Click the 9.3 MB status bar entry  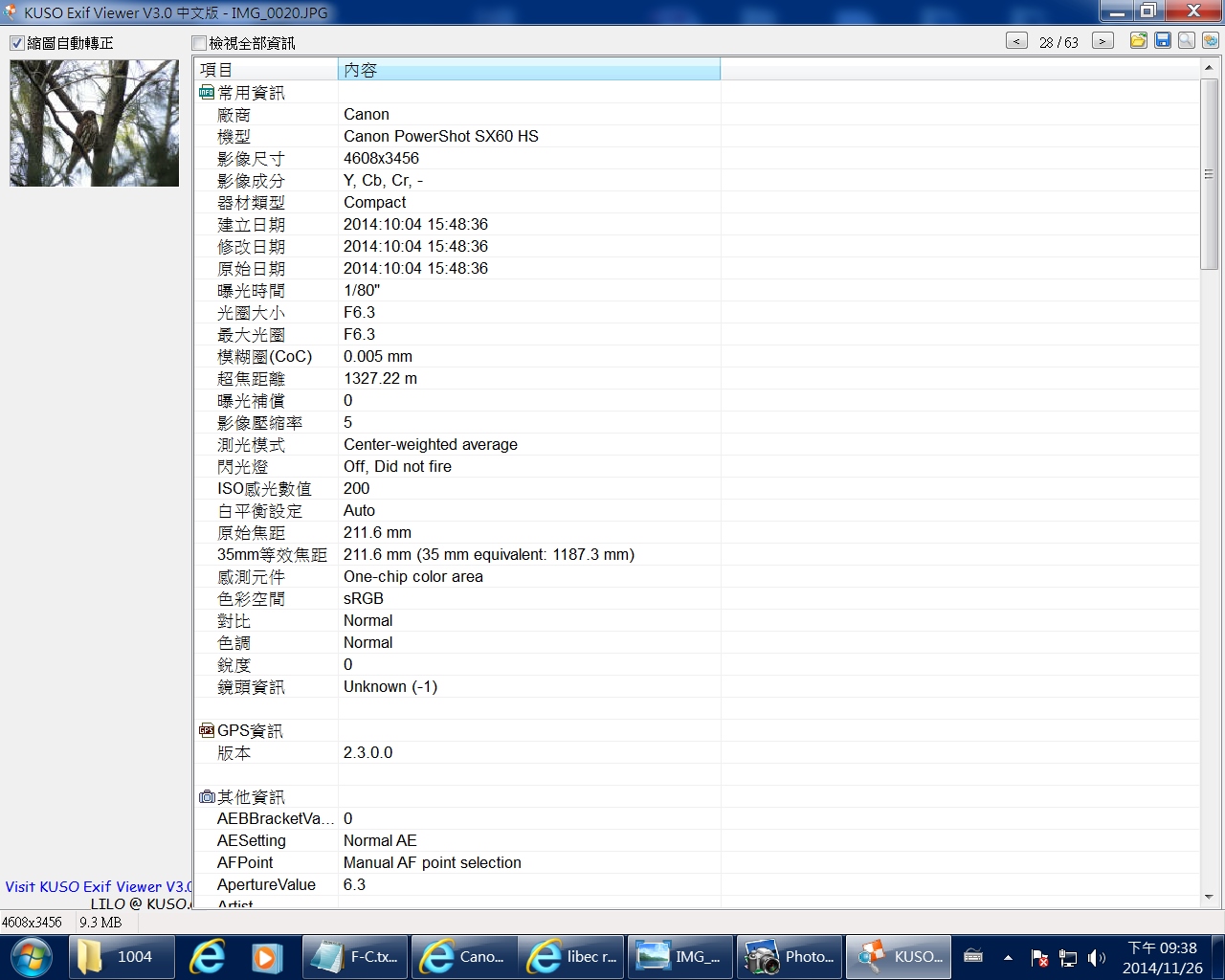100,923
